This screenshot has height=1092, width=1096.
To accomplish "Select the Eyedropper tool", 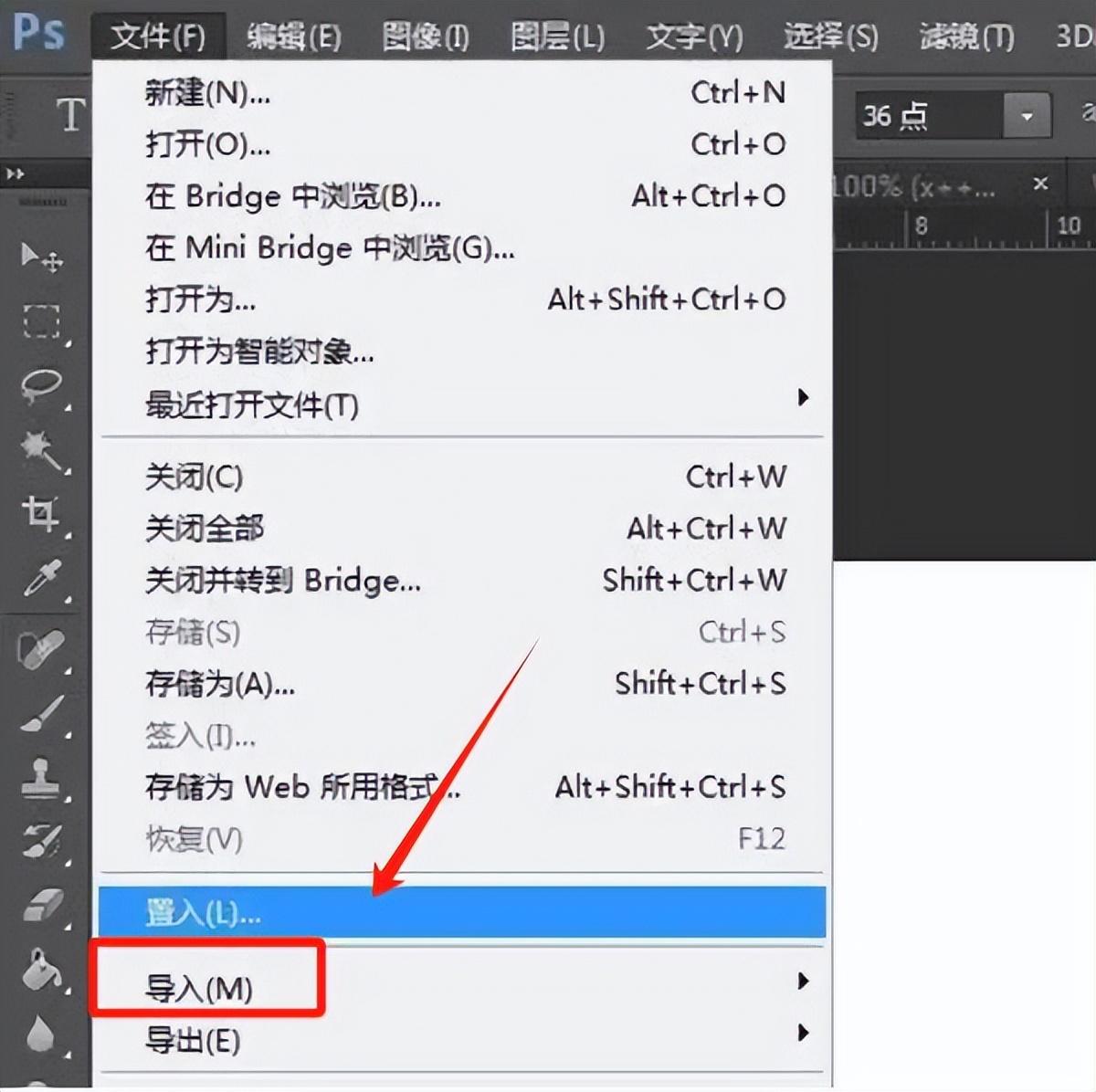I will coord(42,579).
